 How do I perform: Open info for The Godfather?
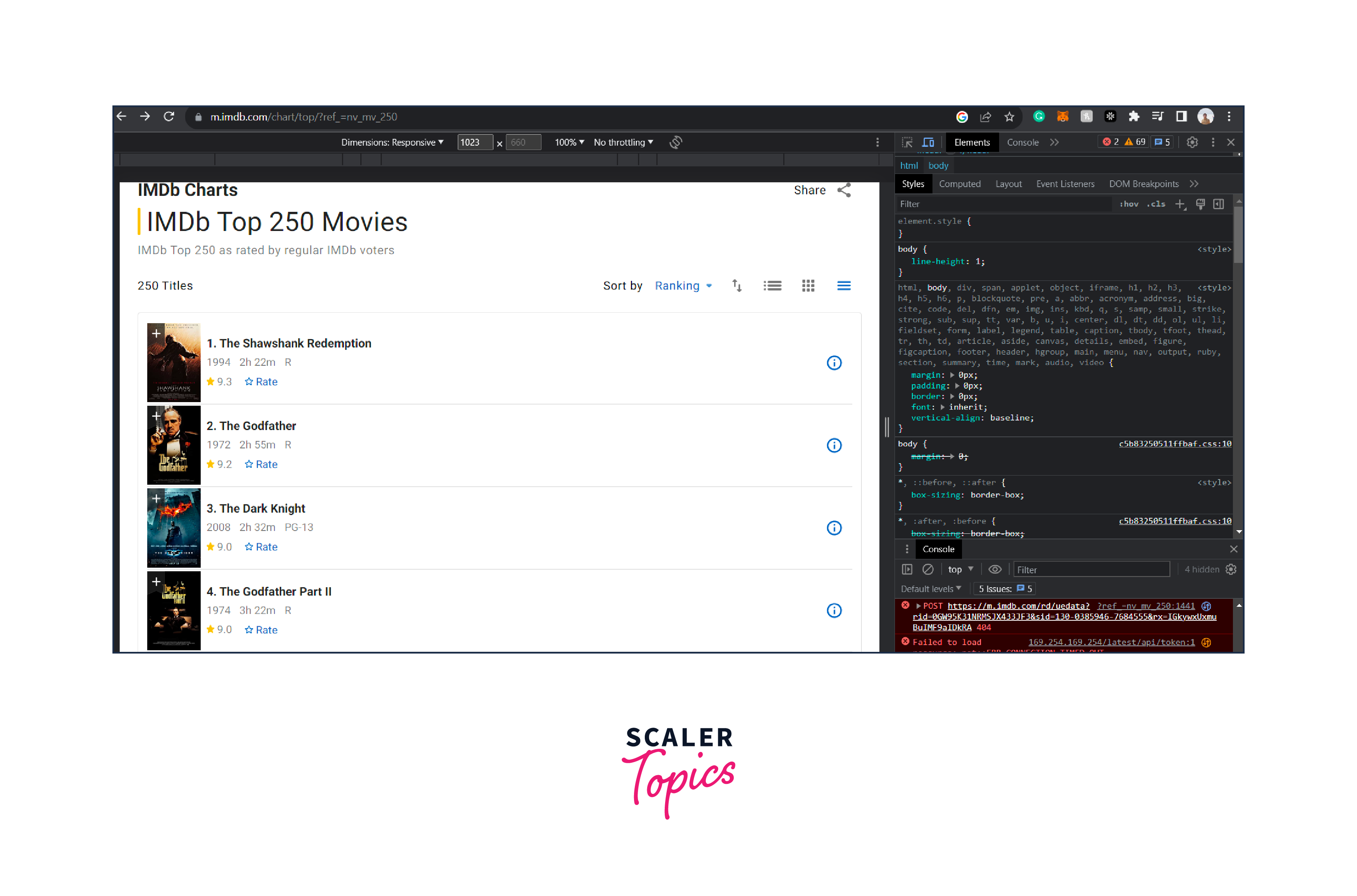pyautogui.click(x=834, y=446)
